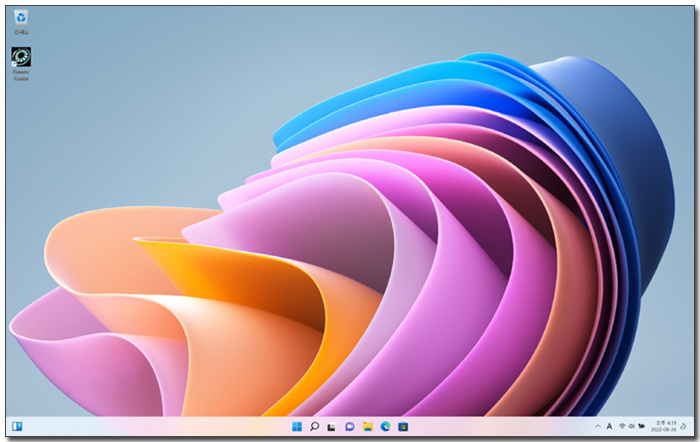Launch the Chat app from the taskbar
Viewport: 700px width, 442px height.
point(349,427)
